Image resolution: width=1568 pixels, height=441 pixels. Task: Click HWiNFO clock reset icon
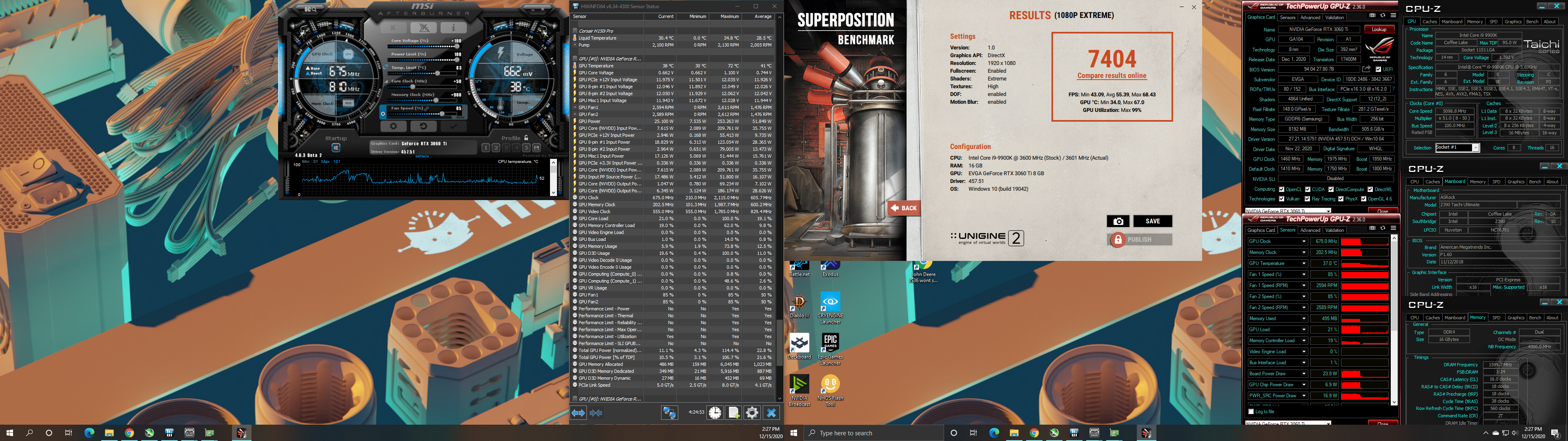coord(715,413)
